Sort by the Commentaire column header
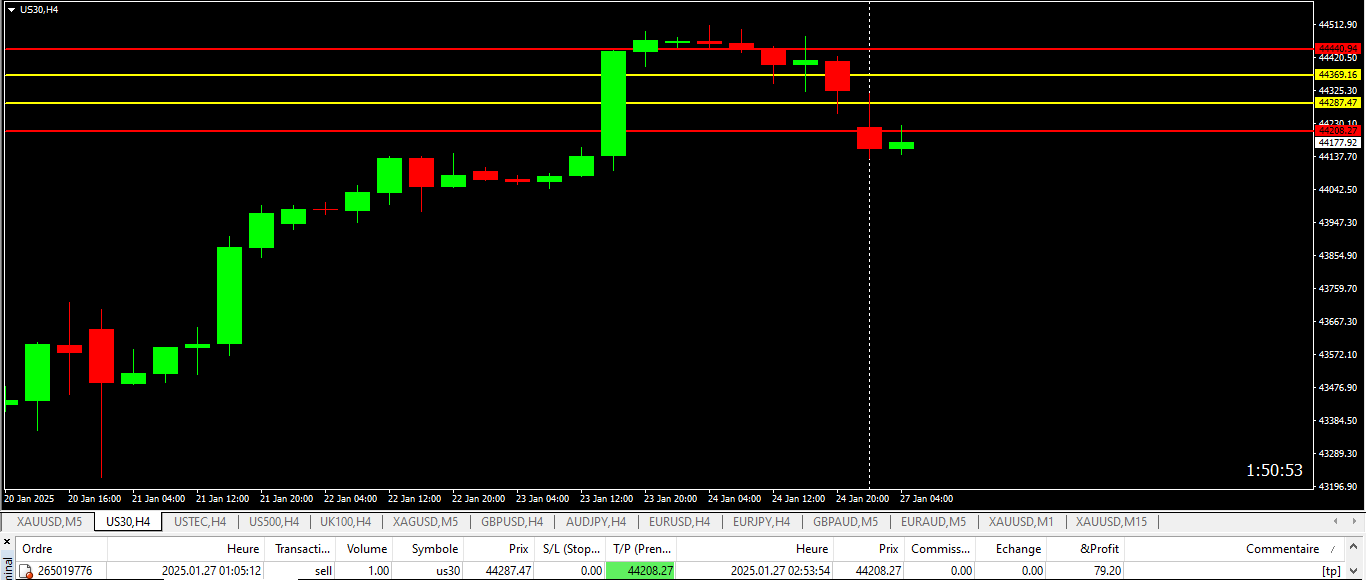1366x580 pixels. (1236, 549)
